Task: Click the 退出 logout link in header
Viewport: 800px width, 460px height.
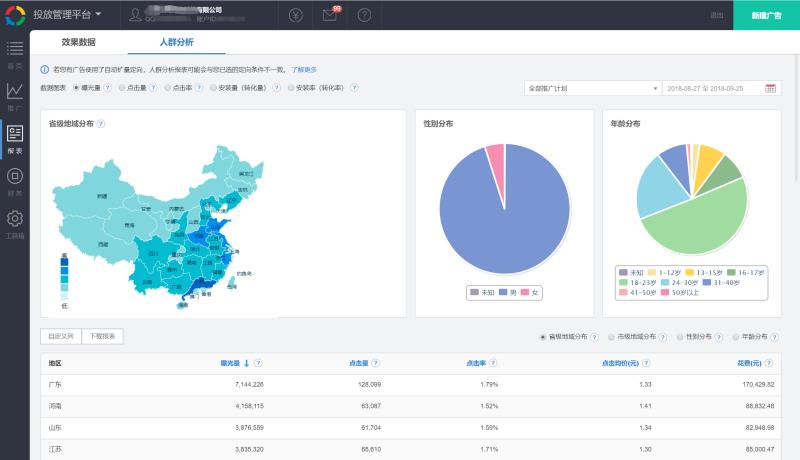Action: 717,15
